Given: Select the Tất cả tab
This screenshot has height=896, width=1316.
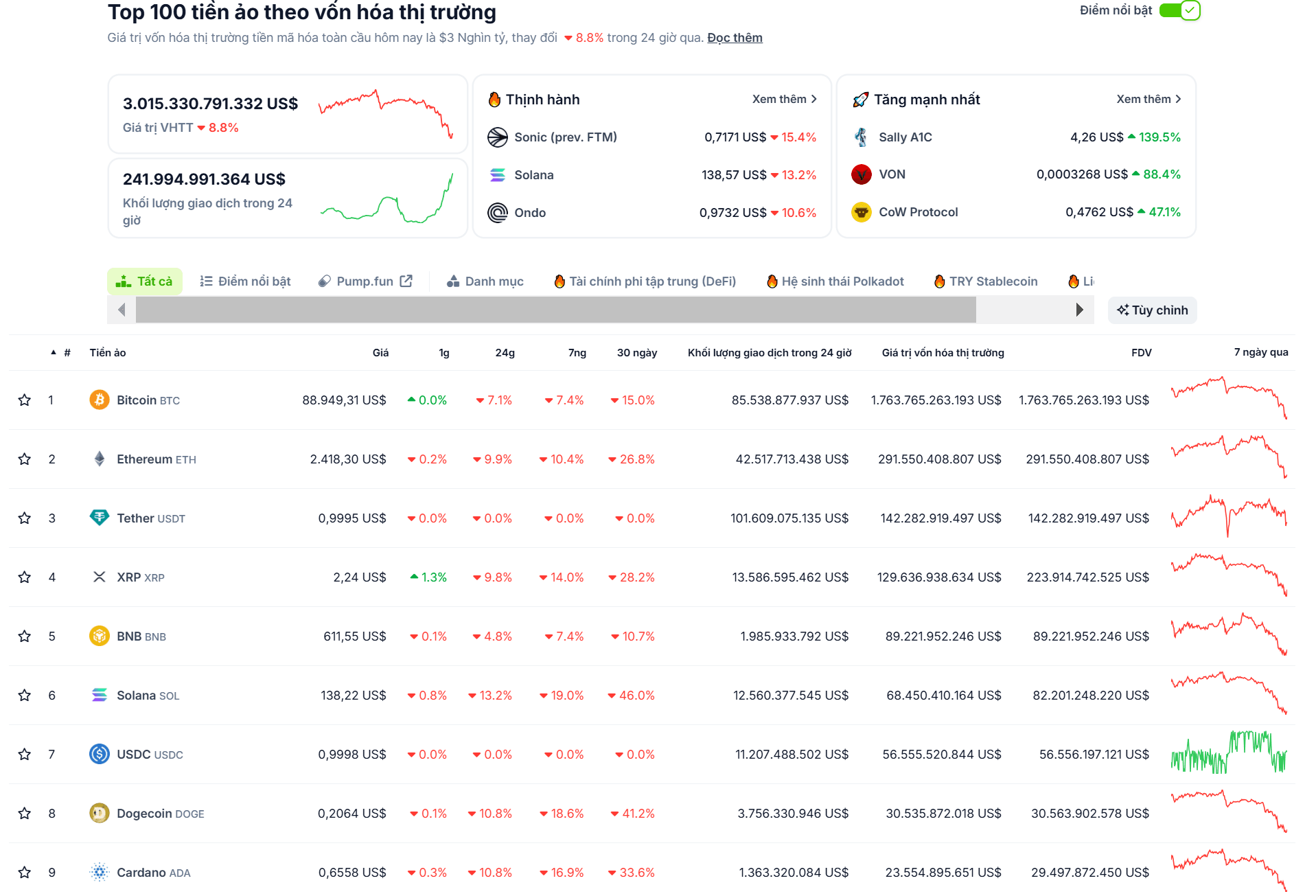Looking at the screenshot, I should tap(145, 281).
